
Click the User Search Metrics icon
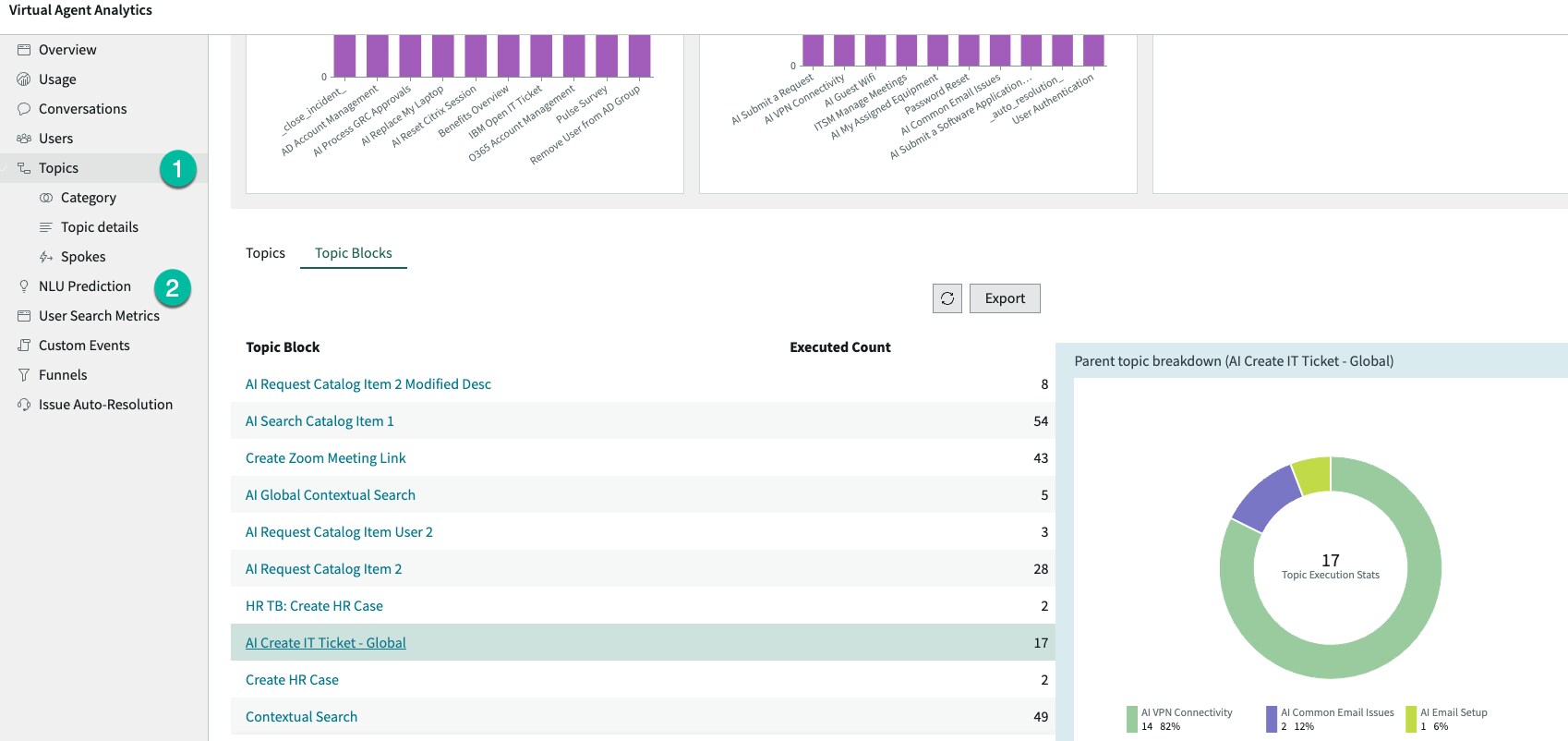[x=24, y=316]
